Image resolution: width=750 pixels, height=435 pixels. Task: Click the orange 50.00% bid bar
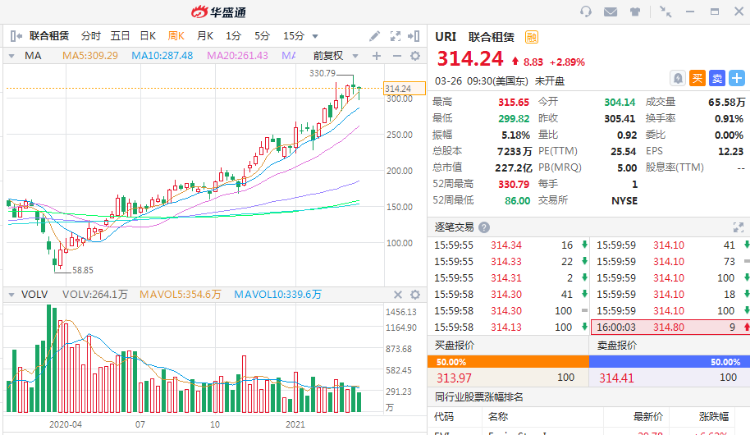tap(508, 362)
